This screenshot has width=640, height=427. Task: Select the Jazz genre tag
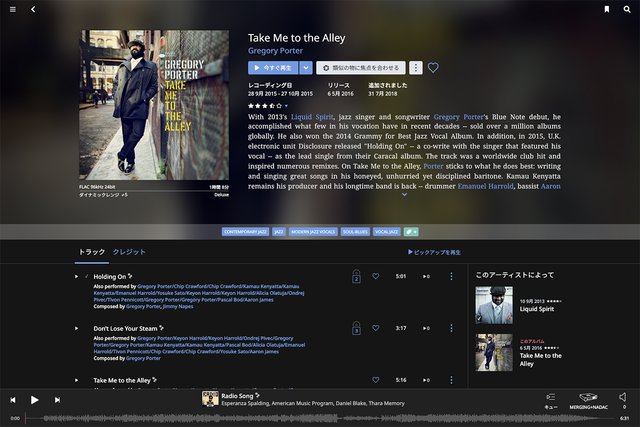click(279, 232)
